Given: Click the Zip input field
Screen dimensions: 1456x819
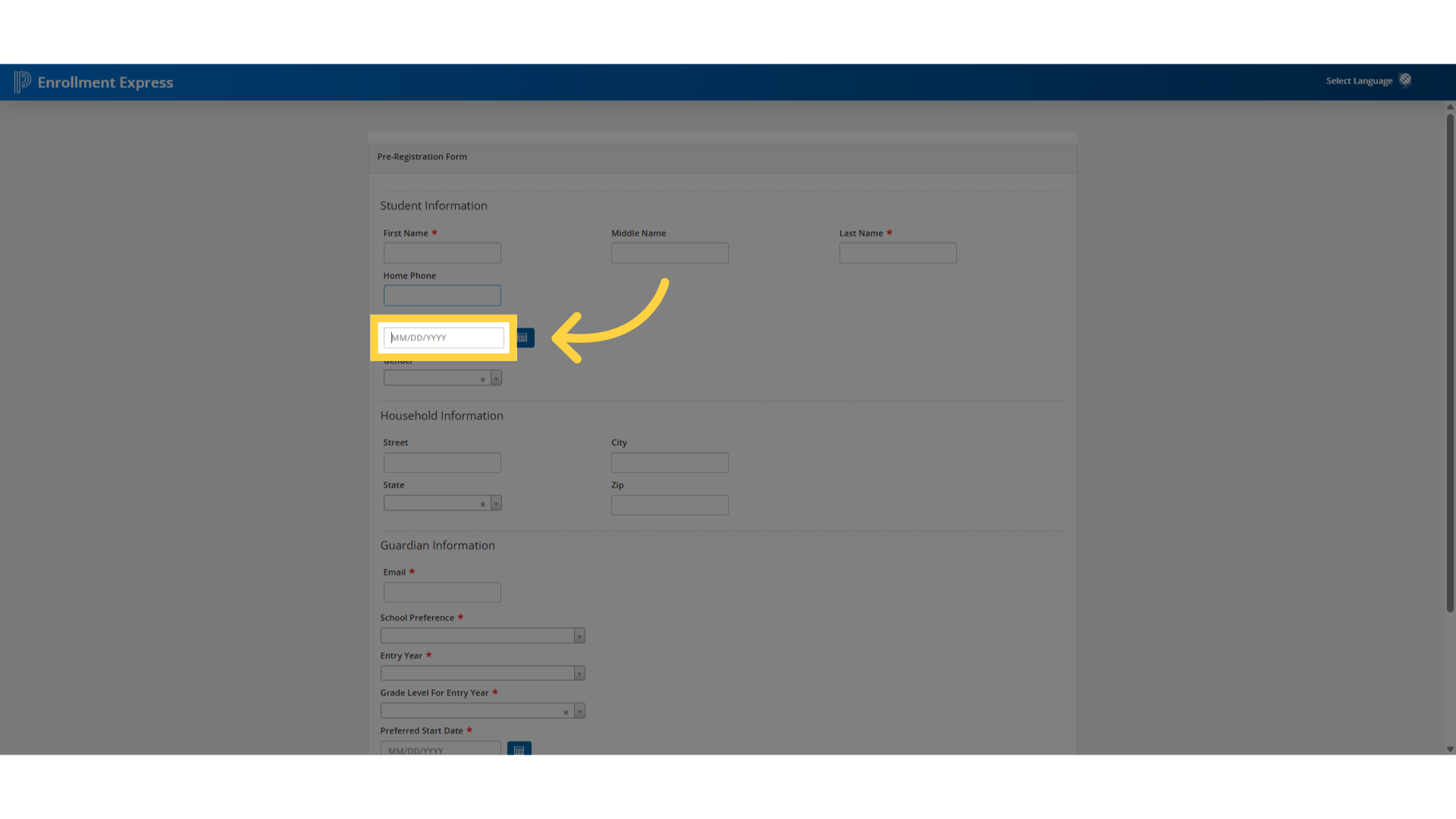Looking at the screenshot, I should [x=670, y=505].
